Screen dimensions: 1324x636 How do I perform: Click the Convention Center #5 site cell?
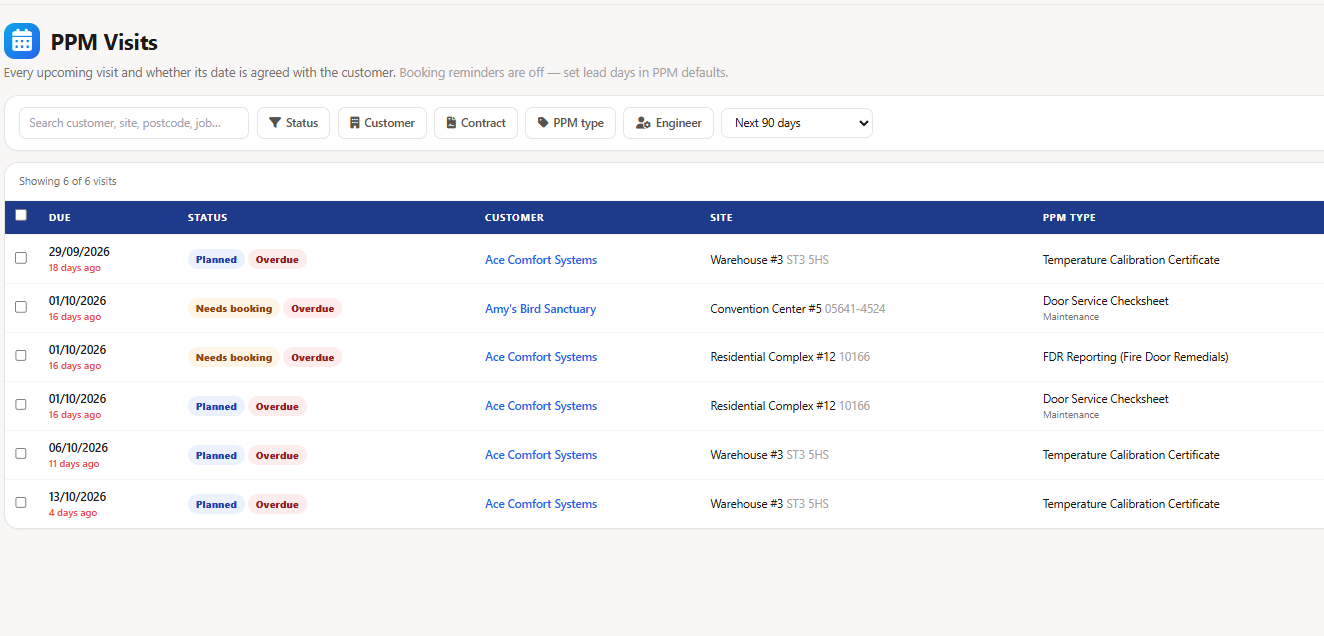(x=798, y=309)
